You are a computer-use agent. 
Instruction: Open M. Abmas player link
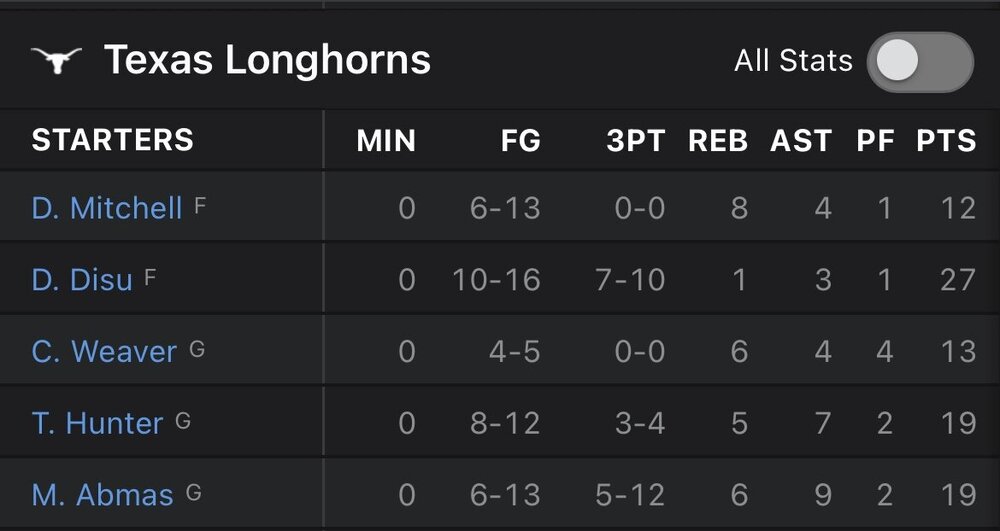pyautogui.click(x=102, y=494)
